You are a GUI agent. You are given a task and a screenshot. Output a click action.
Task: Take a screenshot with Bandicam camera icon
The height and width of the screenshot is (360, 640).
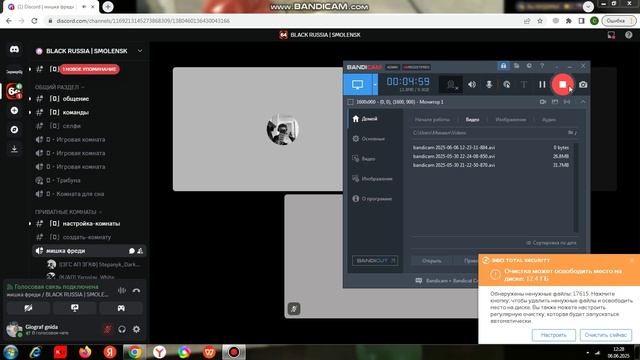pos(583,84)
